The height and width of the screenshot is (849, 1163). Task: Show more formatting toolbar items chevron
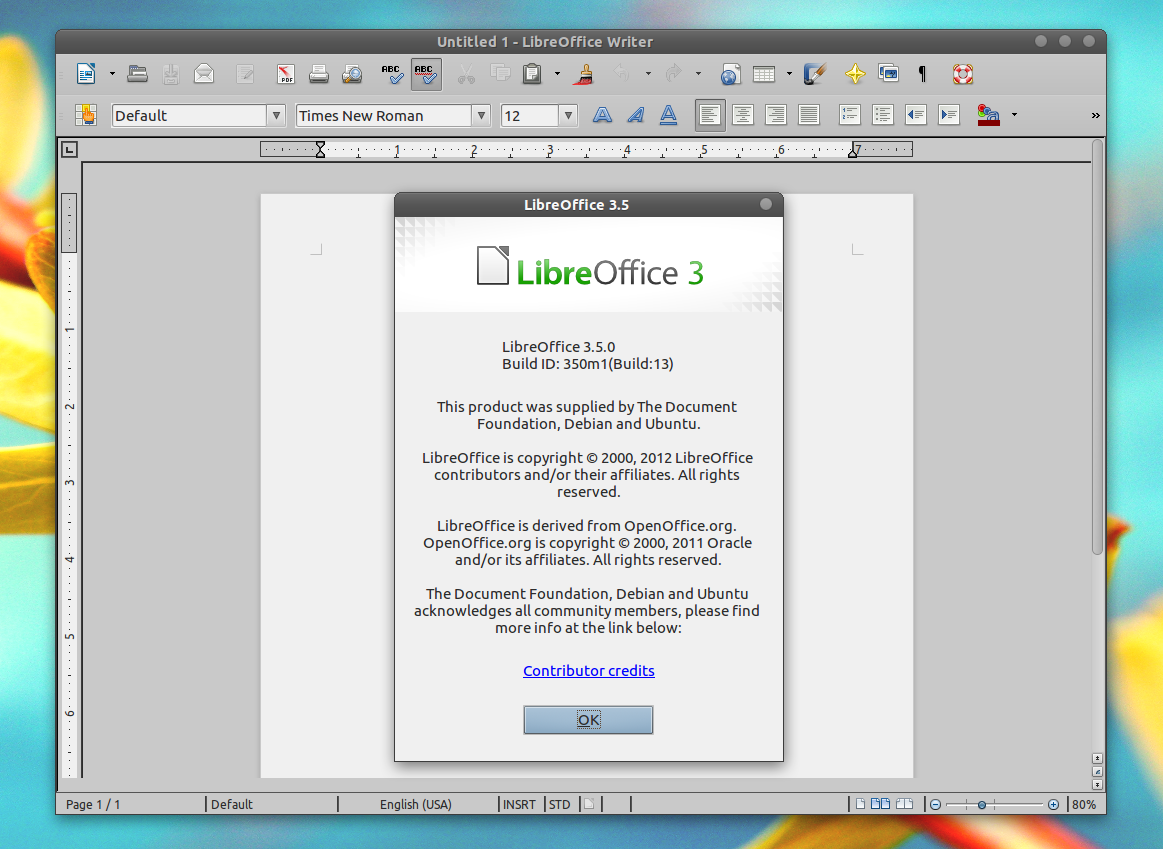coord(1096,115)
